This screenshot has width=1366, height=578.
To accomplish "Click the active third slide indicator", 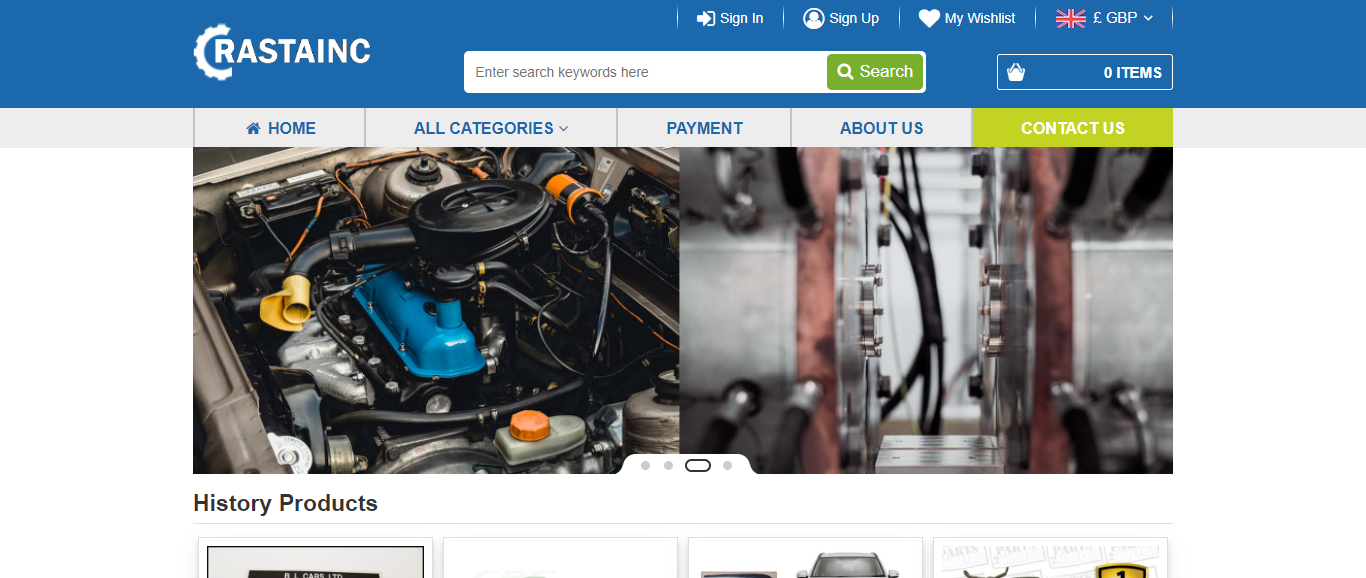I will pyautogui.click(x=698, y=465).
